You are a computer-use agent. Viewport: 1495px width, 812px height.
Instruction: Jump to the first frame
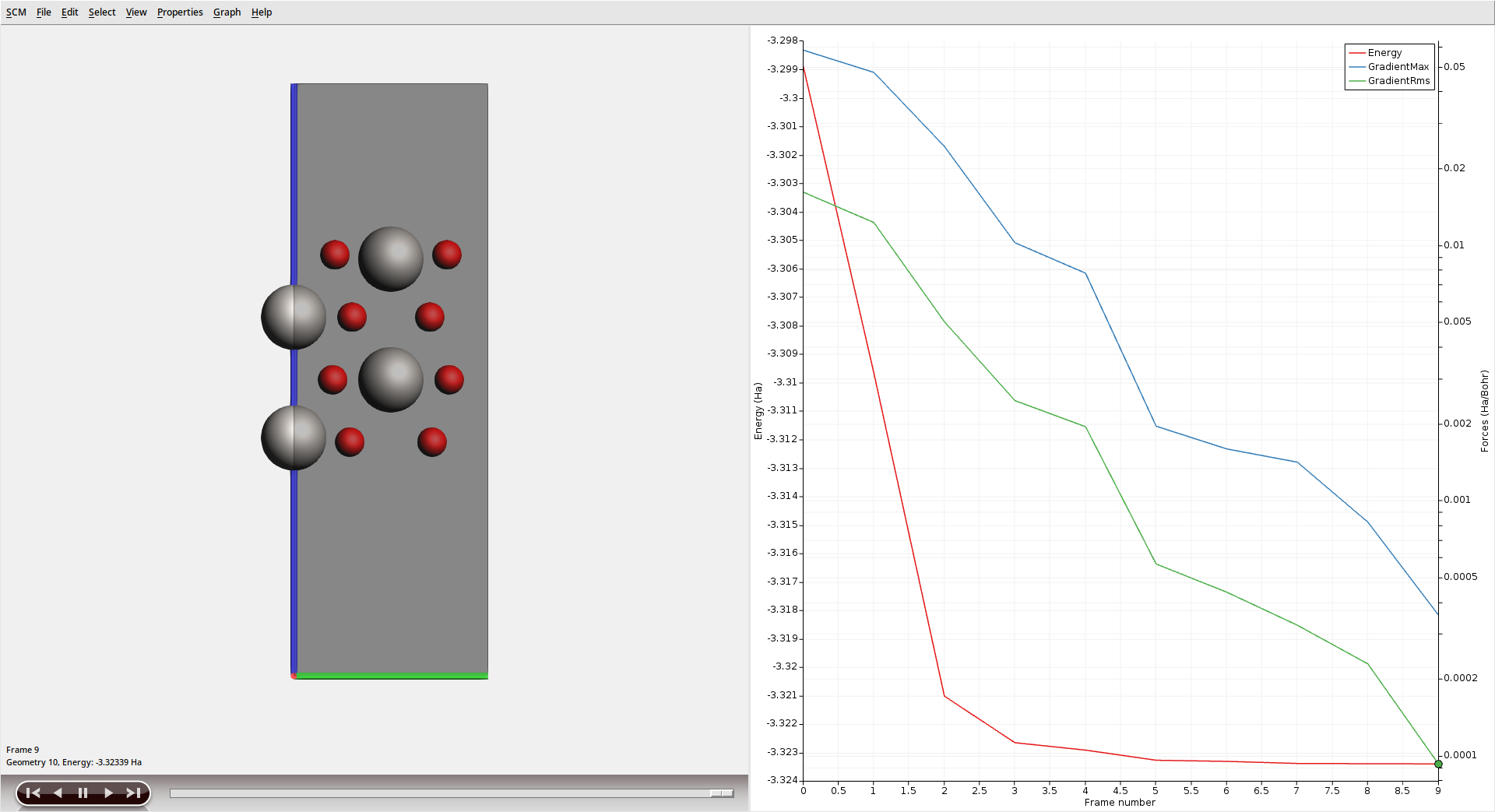click(x=33, y=792)
